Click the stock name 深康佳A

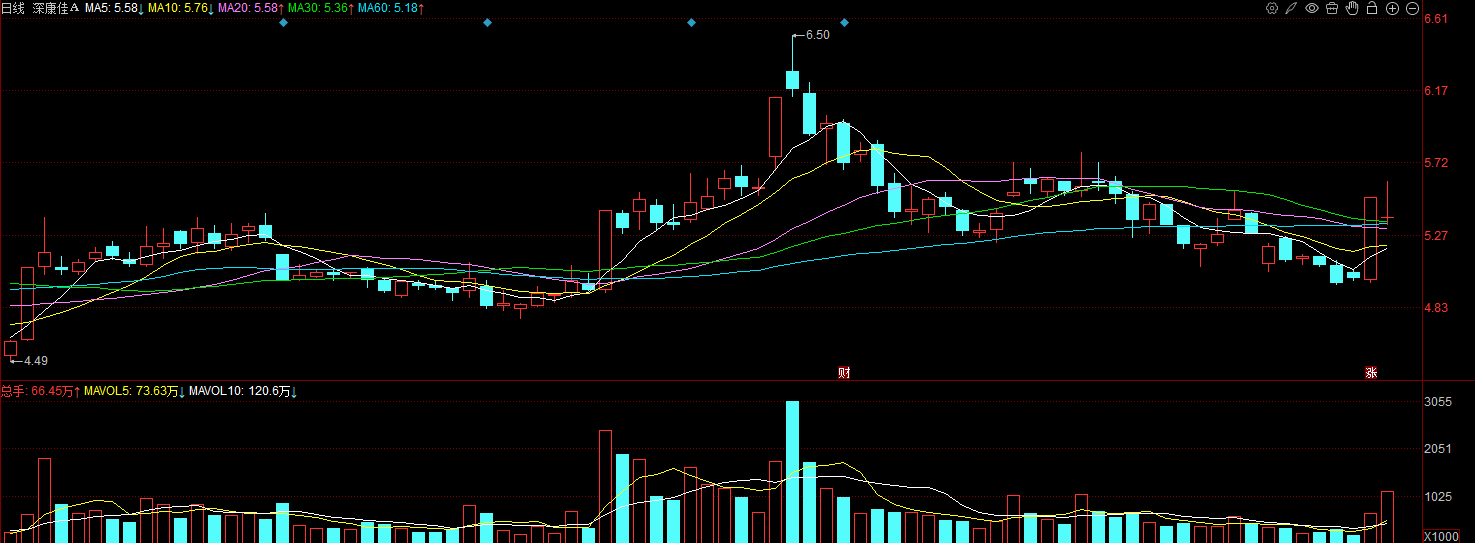pyautogui.click(x=56, y=8)
